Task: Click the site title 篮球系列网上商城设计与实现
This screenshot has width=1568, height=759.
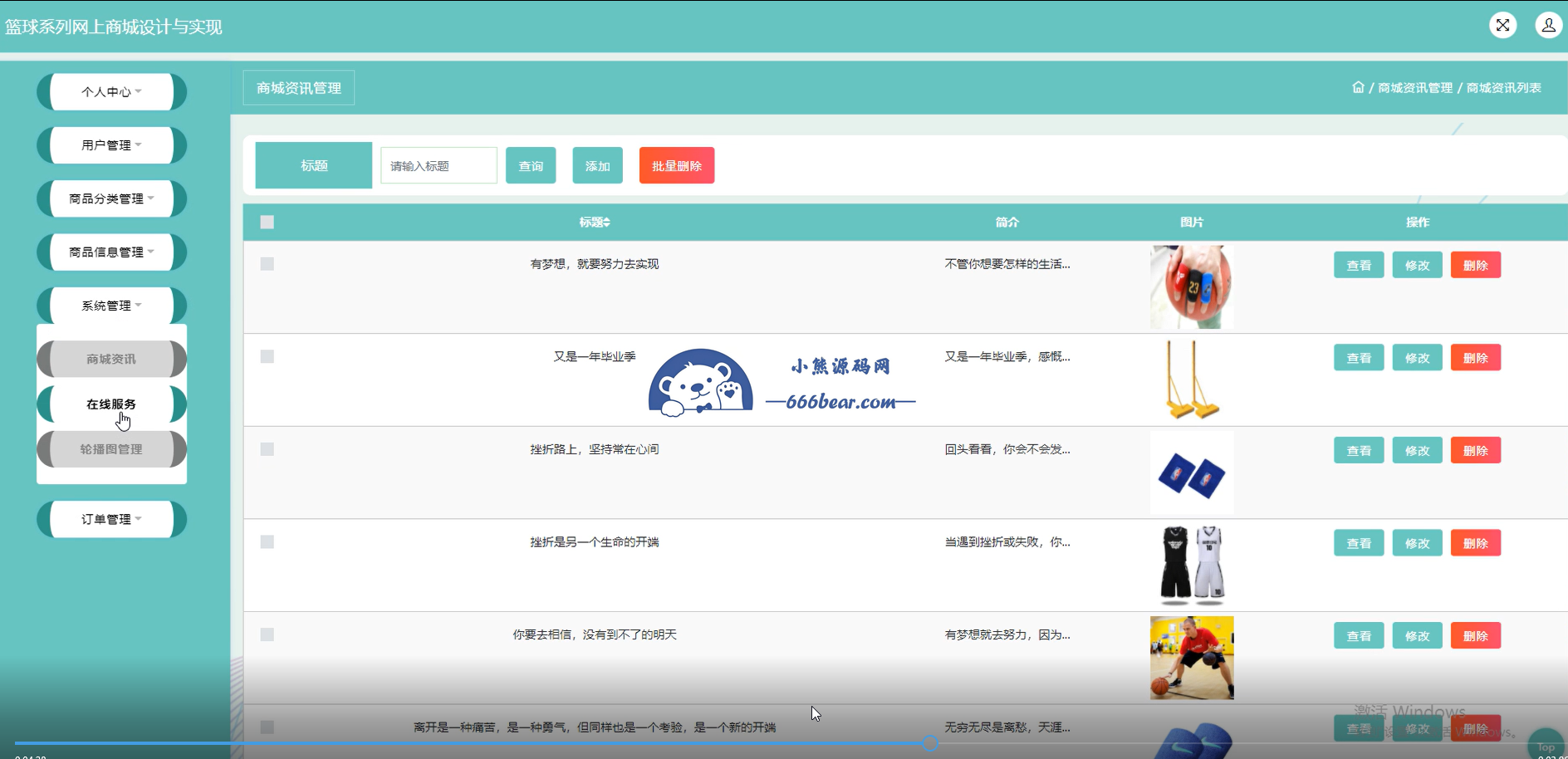Action: point(114,27)
